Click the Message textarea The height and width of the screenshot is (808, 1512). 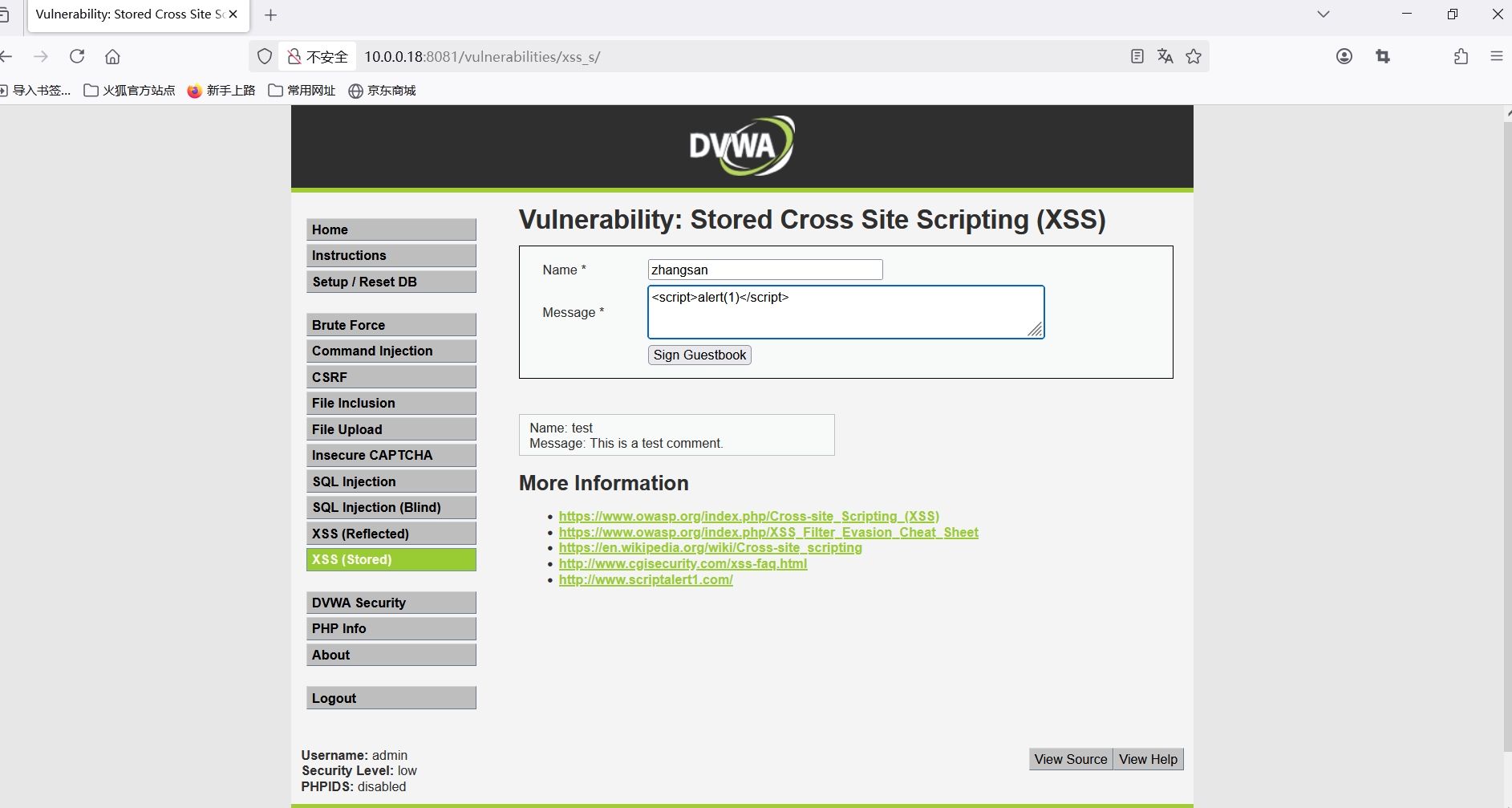coord(845,312)
